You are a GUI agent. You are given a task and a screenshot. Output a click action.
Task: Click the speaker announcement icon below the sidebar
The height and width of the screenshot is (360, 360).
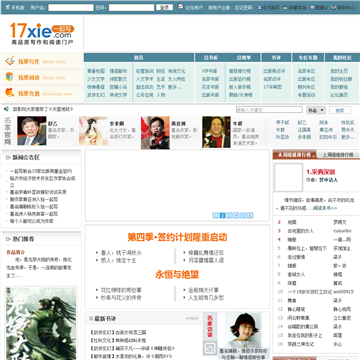coord(6,109)
